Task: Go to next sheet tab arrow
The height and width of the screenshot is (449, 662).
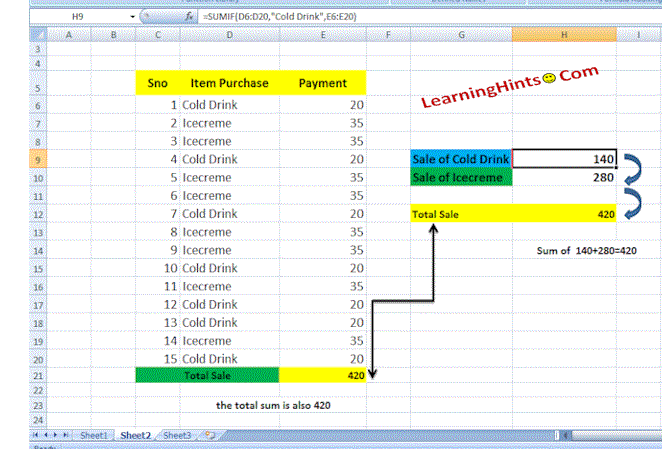Action: pos(55,435)
